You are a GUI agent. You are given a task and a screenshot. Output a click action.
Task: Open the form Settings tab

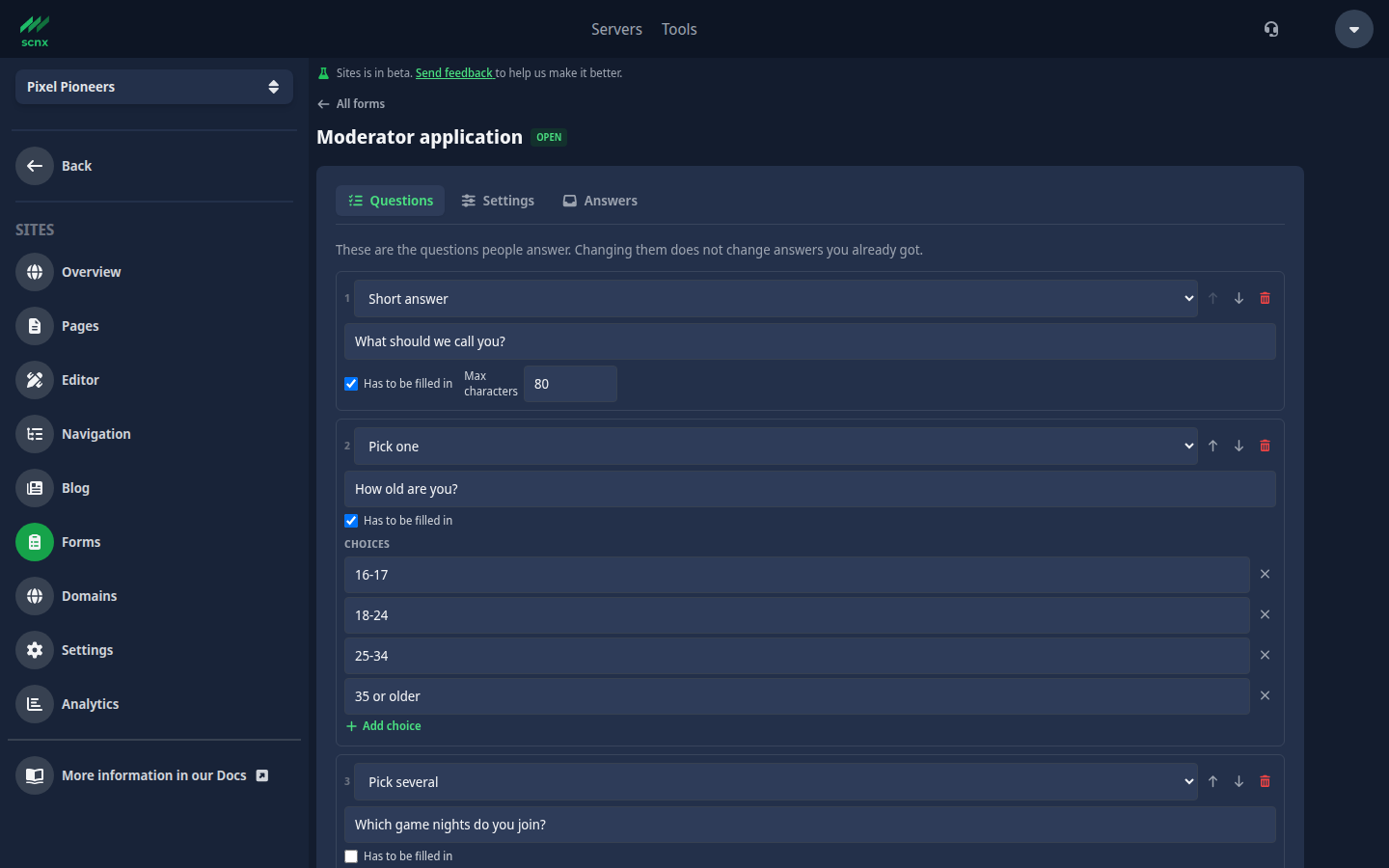pos(498,201)
